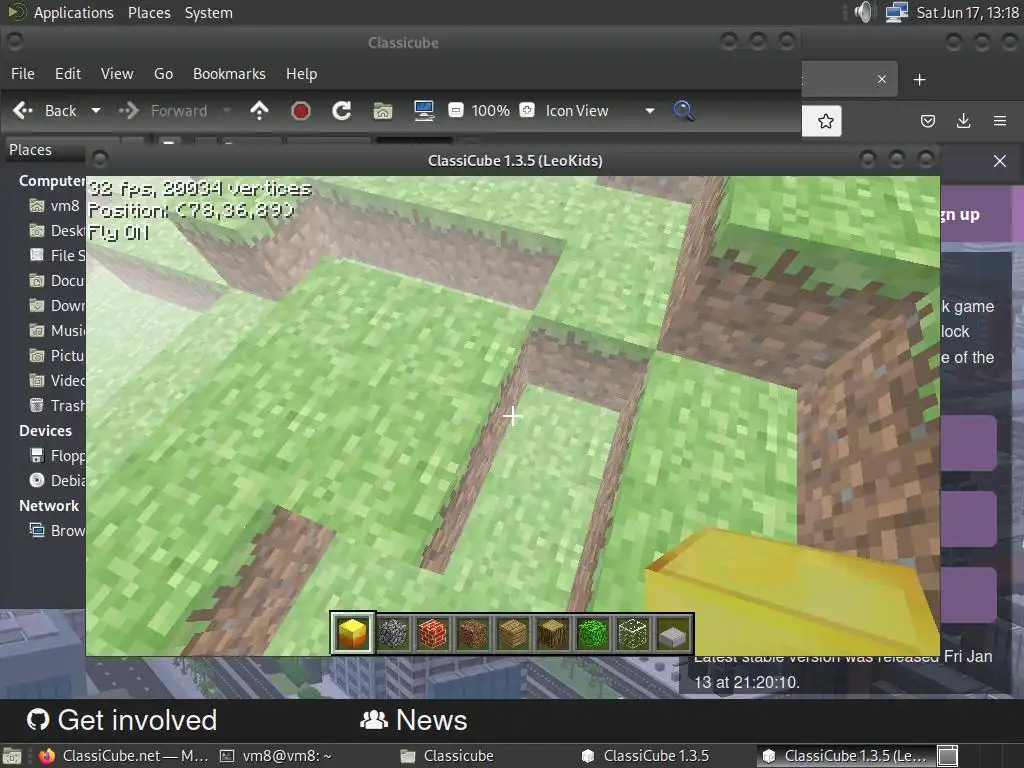Click the 100% zoom level
The width and height of the screenshot is (1024, 768).
coord(490,111)
